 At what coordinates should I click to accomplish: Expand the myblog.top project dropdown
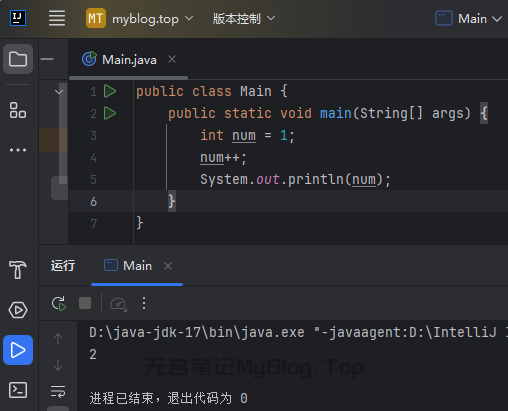tap(140, 18)
